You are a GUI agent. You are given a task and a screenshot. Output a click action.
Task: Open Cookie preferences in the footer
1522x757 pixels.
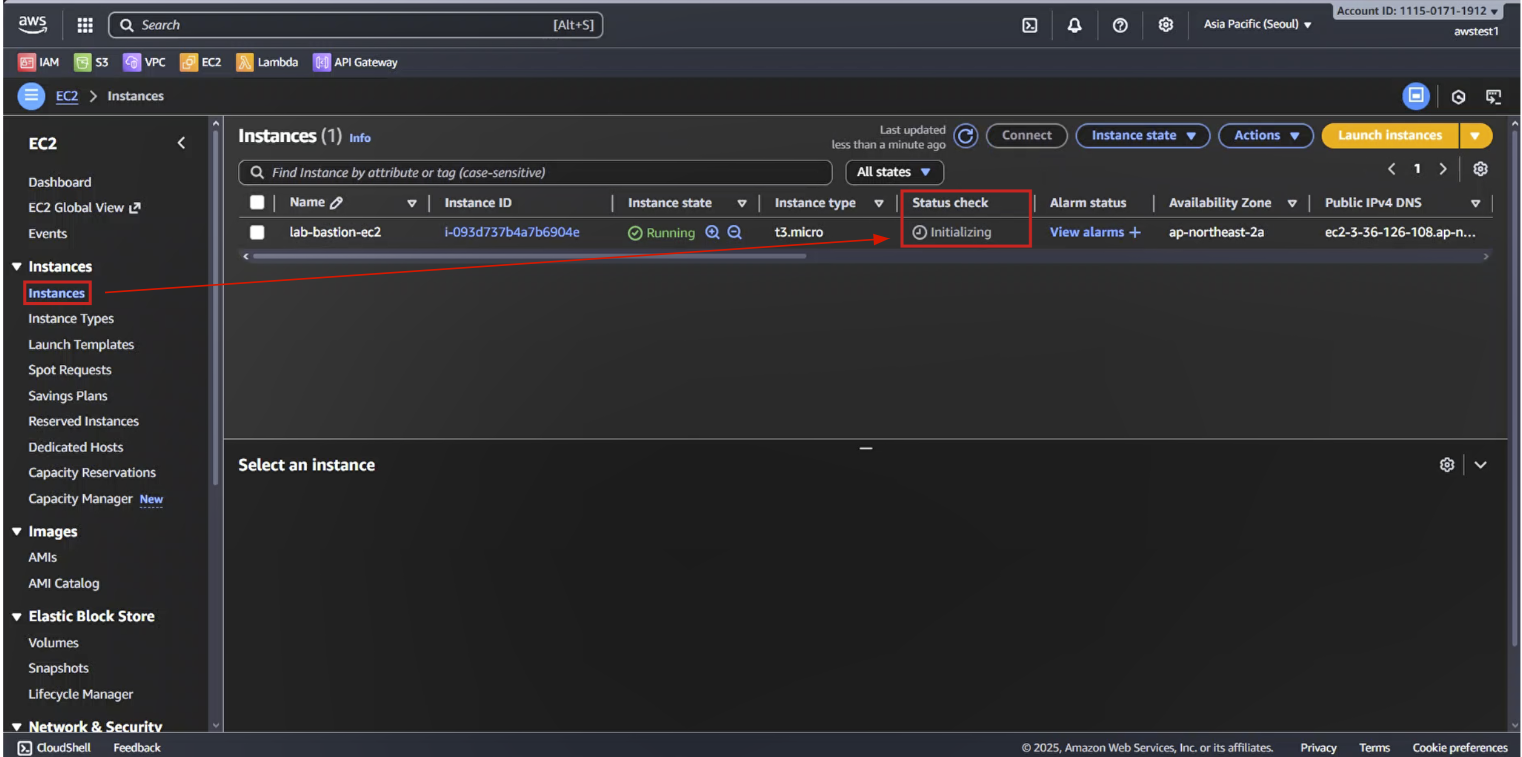pyautogui.click(x=1460, y=748)
